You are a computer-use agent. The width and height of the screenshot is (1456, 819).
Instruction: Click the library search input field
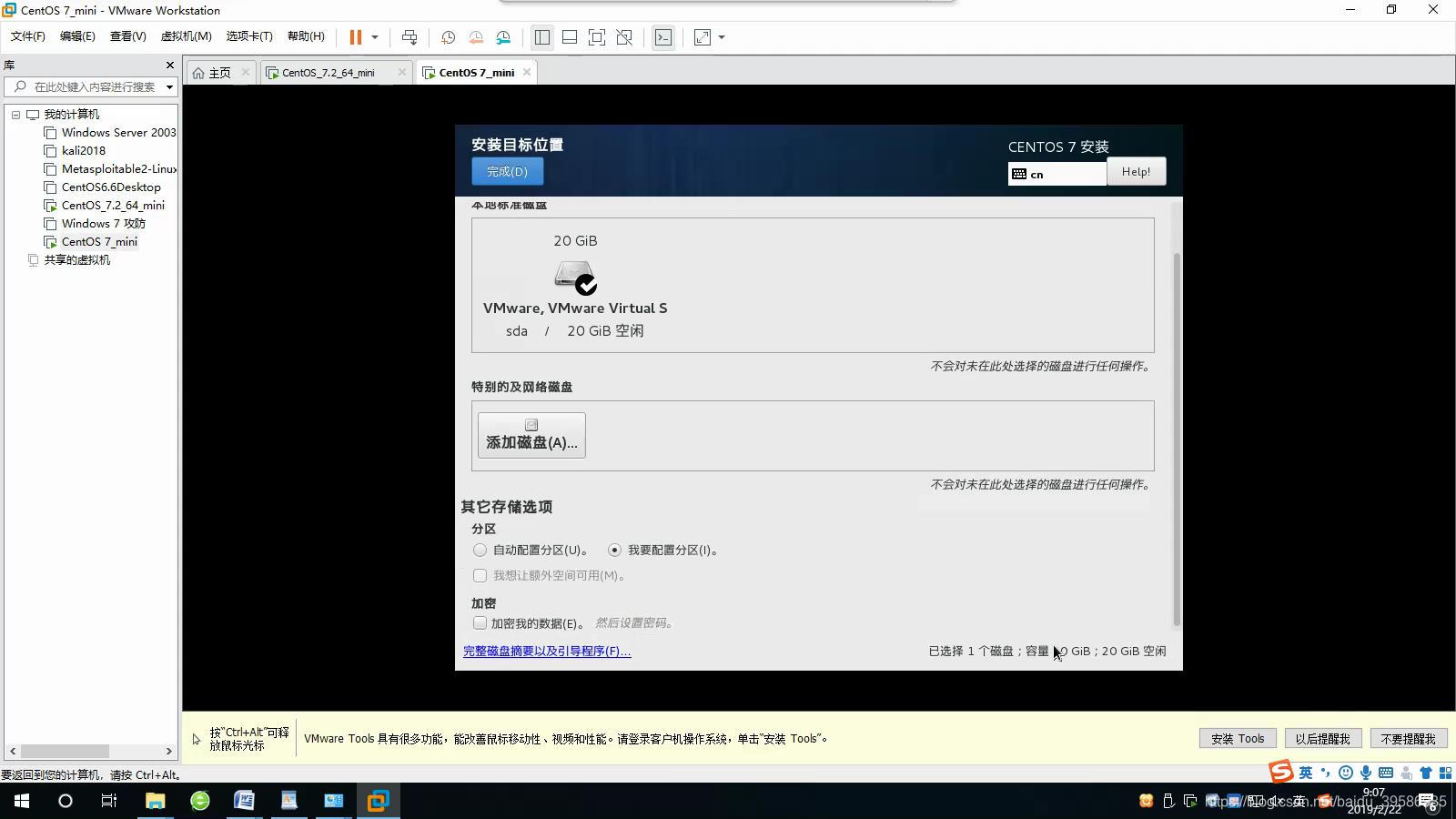[89, 86]
